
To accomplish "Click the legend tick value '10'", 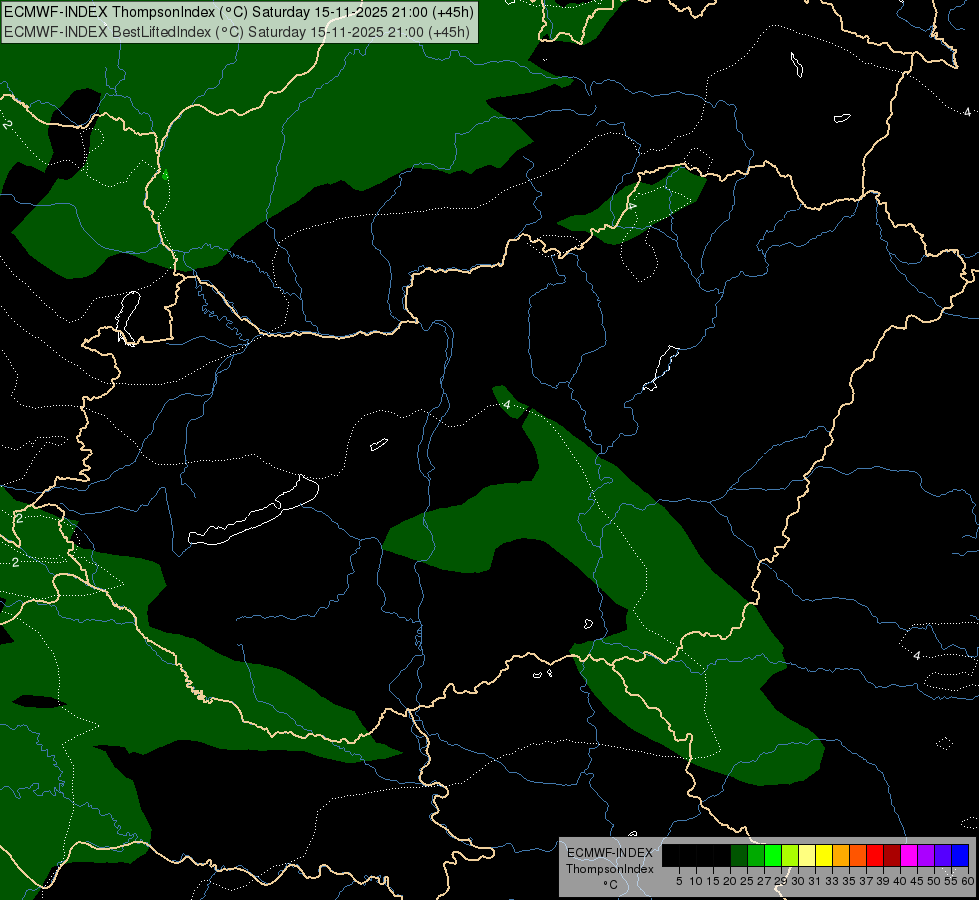I will (696, 881).
